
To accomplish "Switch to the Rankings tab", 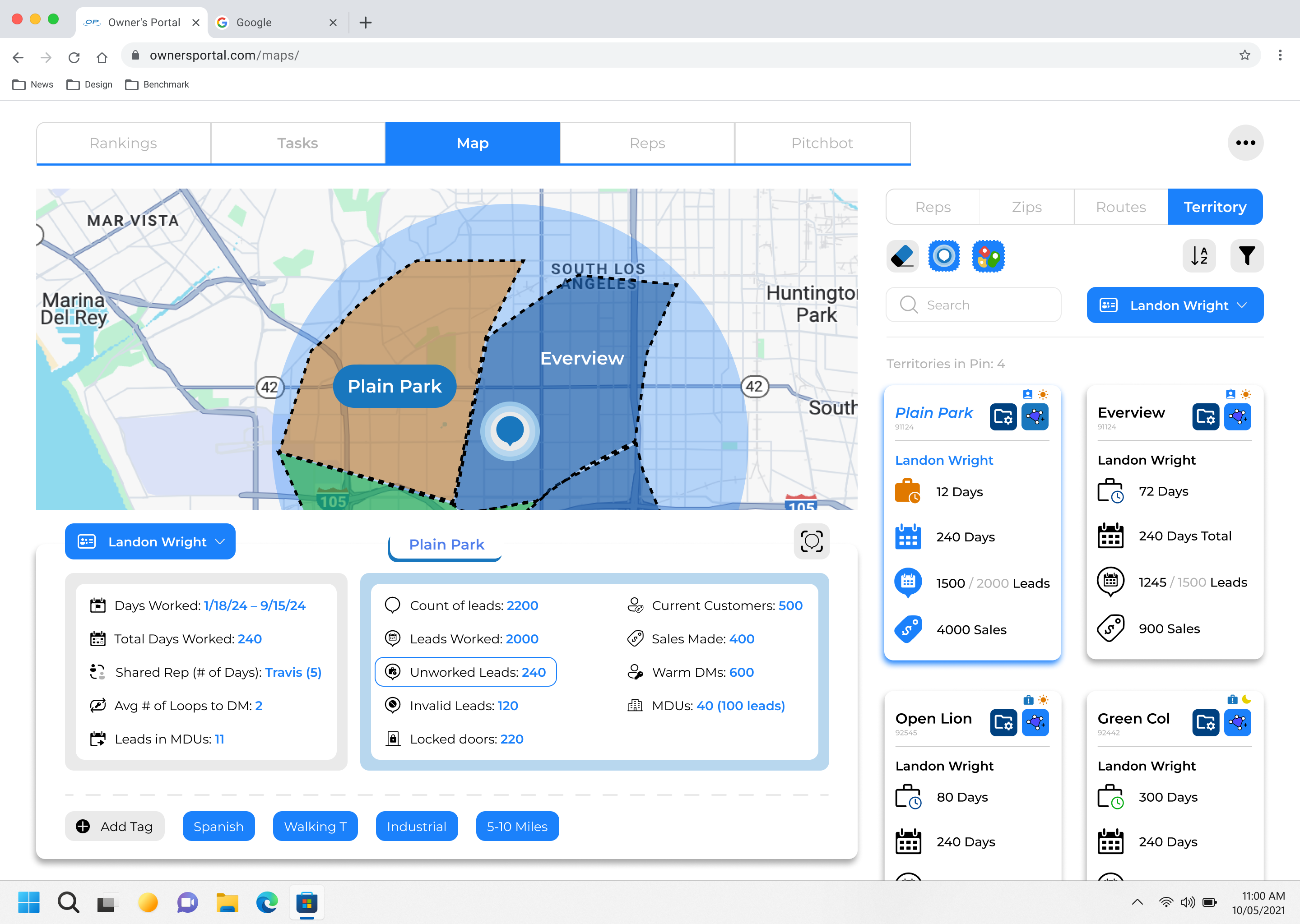I will point(124,143).
